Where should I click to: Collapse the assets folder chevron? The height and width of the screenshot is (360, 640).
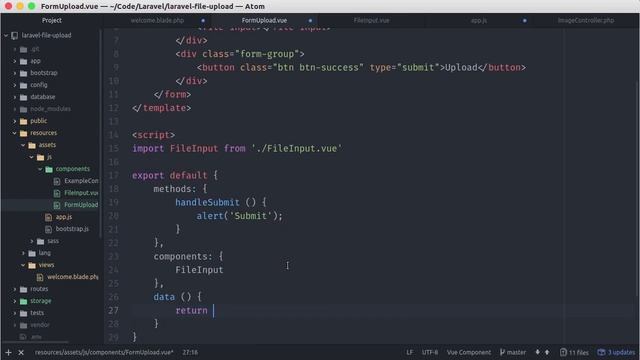[x=23, y=145]
